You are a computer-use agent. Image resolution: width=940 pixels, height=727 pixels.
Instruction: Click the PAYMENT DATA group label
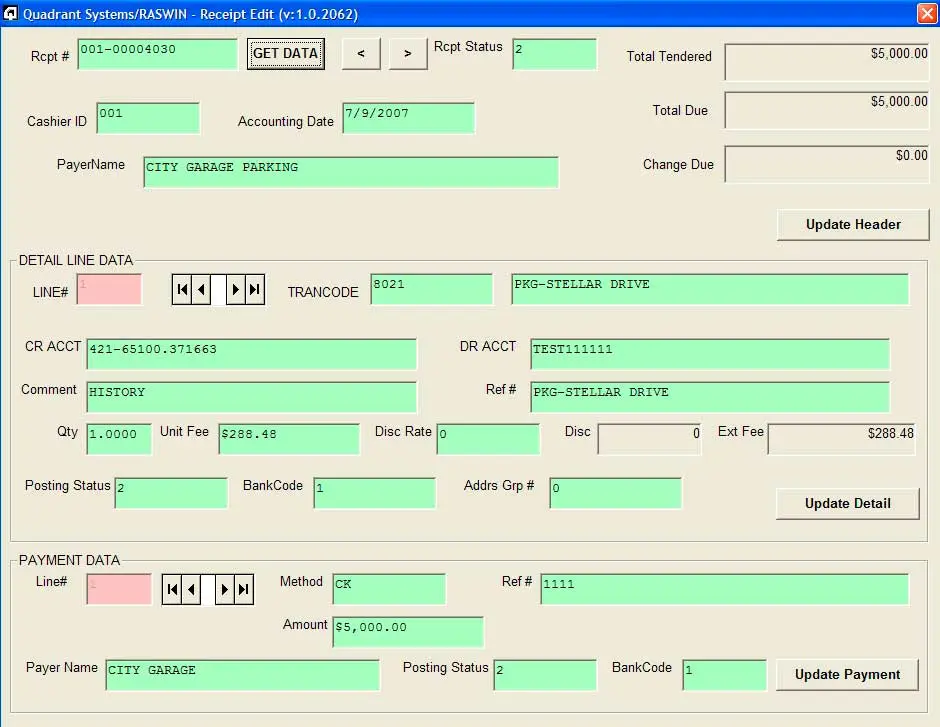pos(69,560)
